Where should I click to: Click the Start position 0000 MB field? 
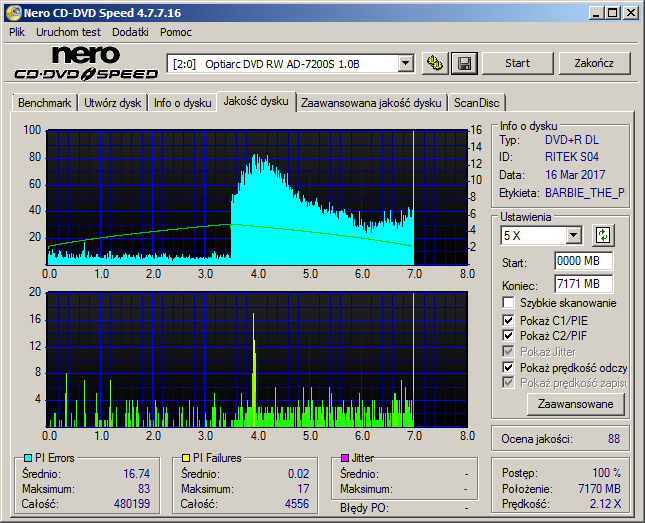(x=583, y=261)
